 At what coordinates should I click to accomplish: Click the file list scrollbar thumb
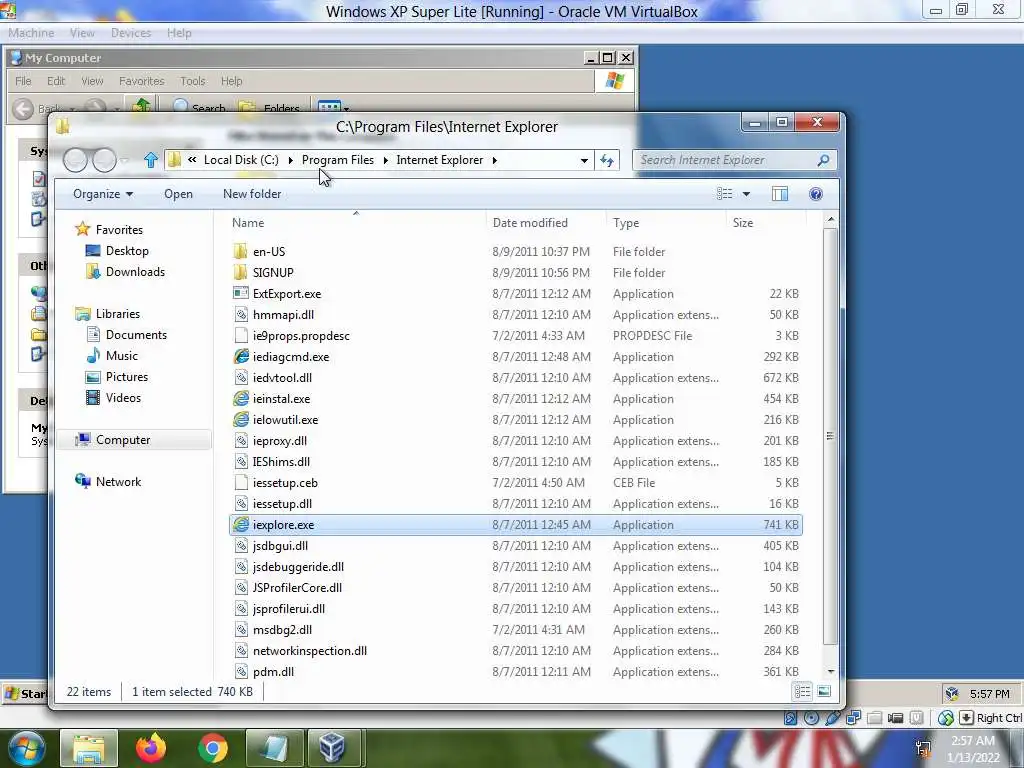click(829, 437)
